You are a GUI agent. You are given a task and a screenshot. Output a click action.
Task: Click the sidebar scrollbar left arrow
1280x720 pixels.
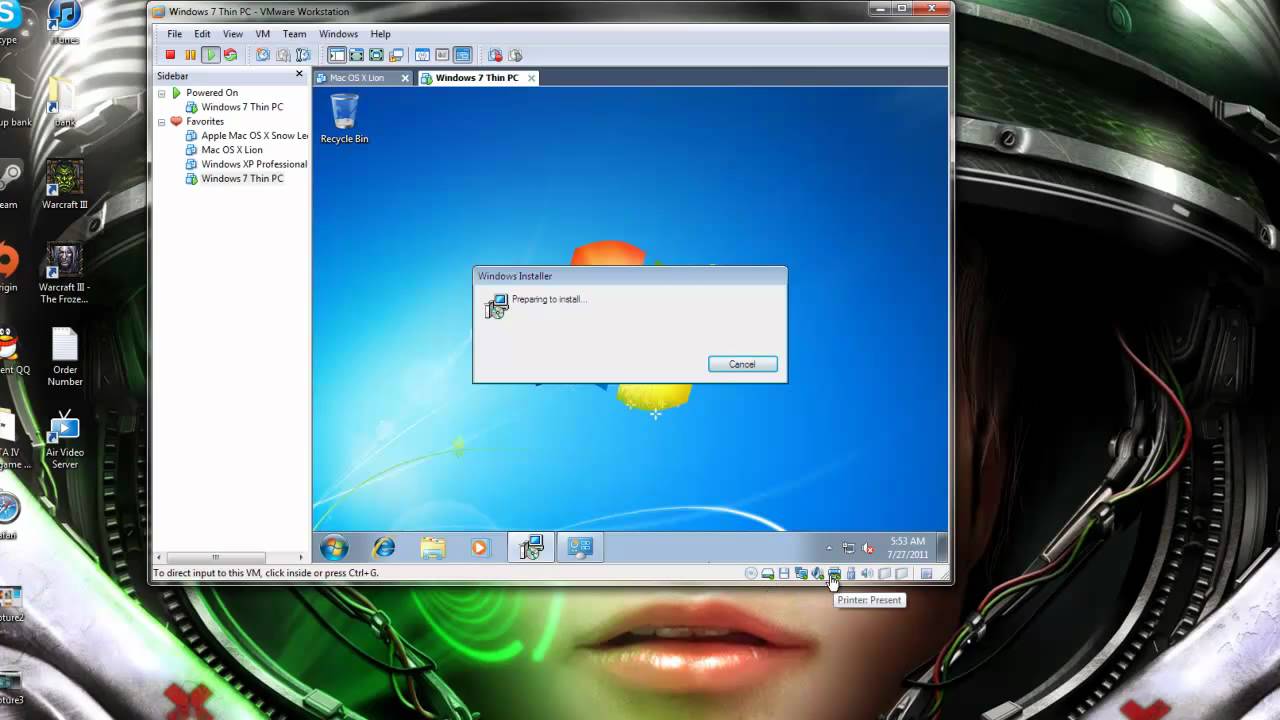(x=158, y=557)
